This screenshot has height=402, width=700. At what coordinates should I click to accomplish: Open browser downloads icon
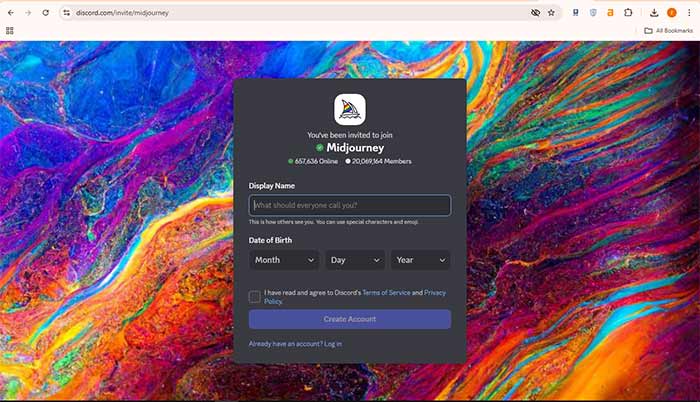[x=654, y=13]
